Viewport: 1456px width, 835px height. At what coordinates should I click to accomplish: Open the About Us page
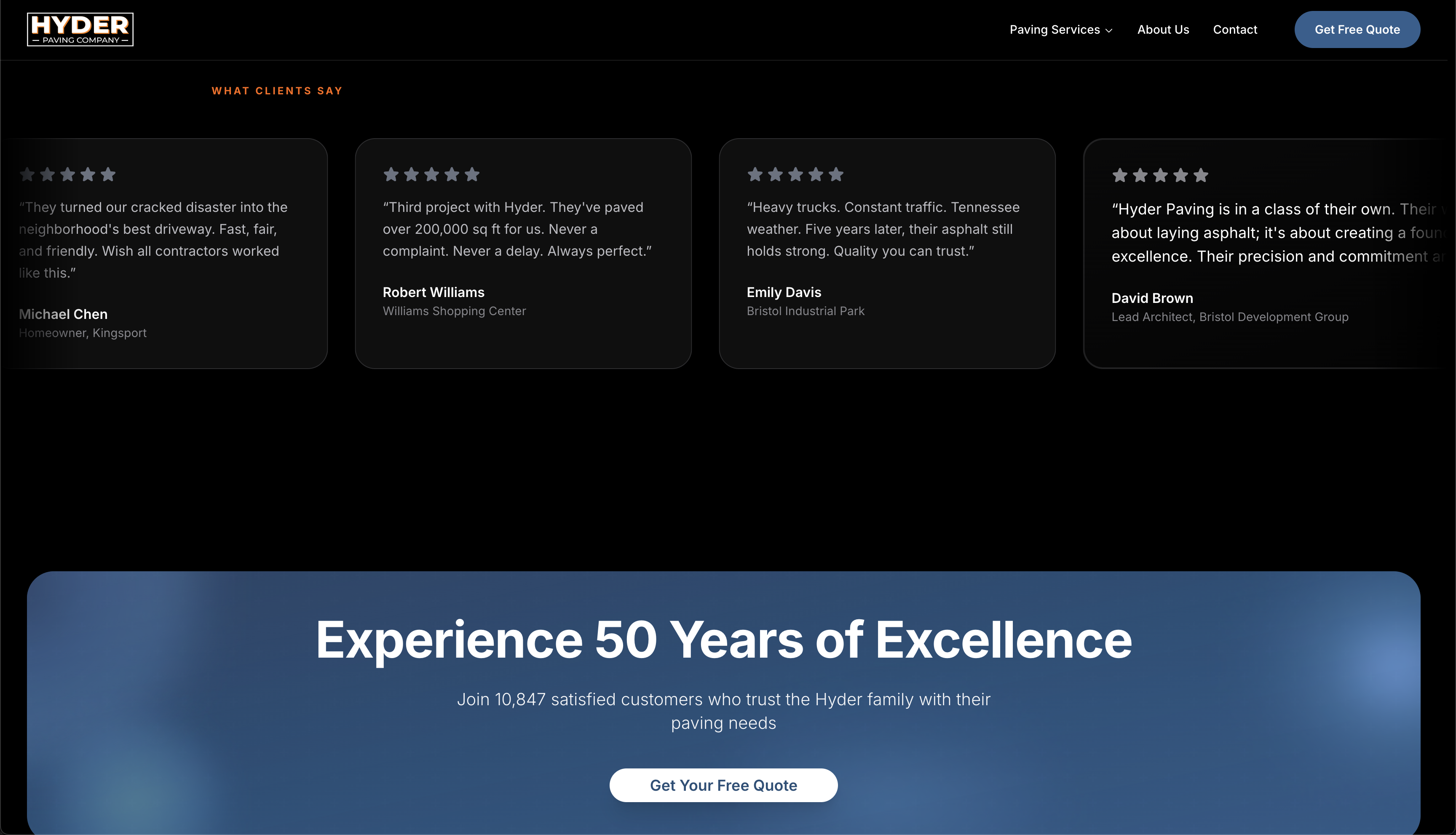tap(1163, 29)
